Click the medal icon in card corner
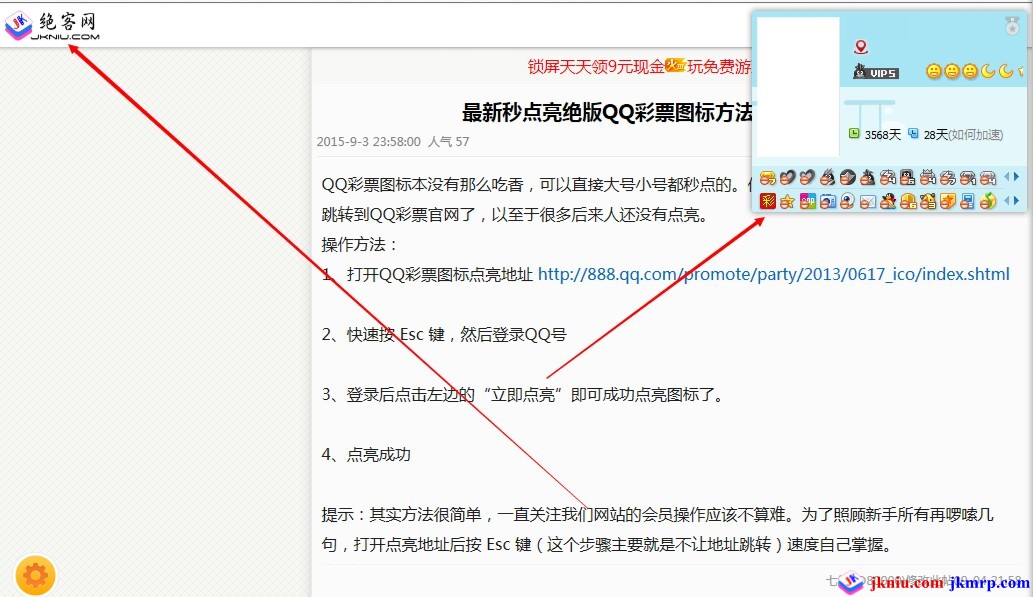 [1012, 27]
